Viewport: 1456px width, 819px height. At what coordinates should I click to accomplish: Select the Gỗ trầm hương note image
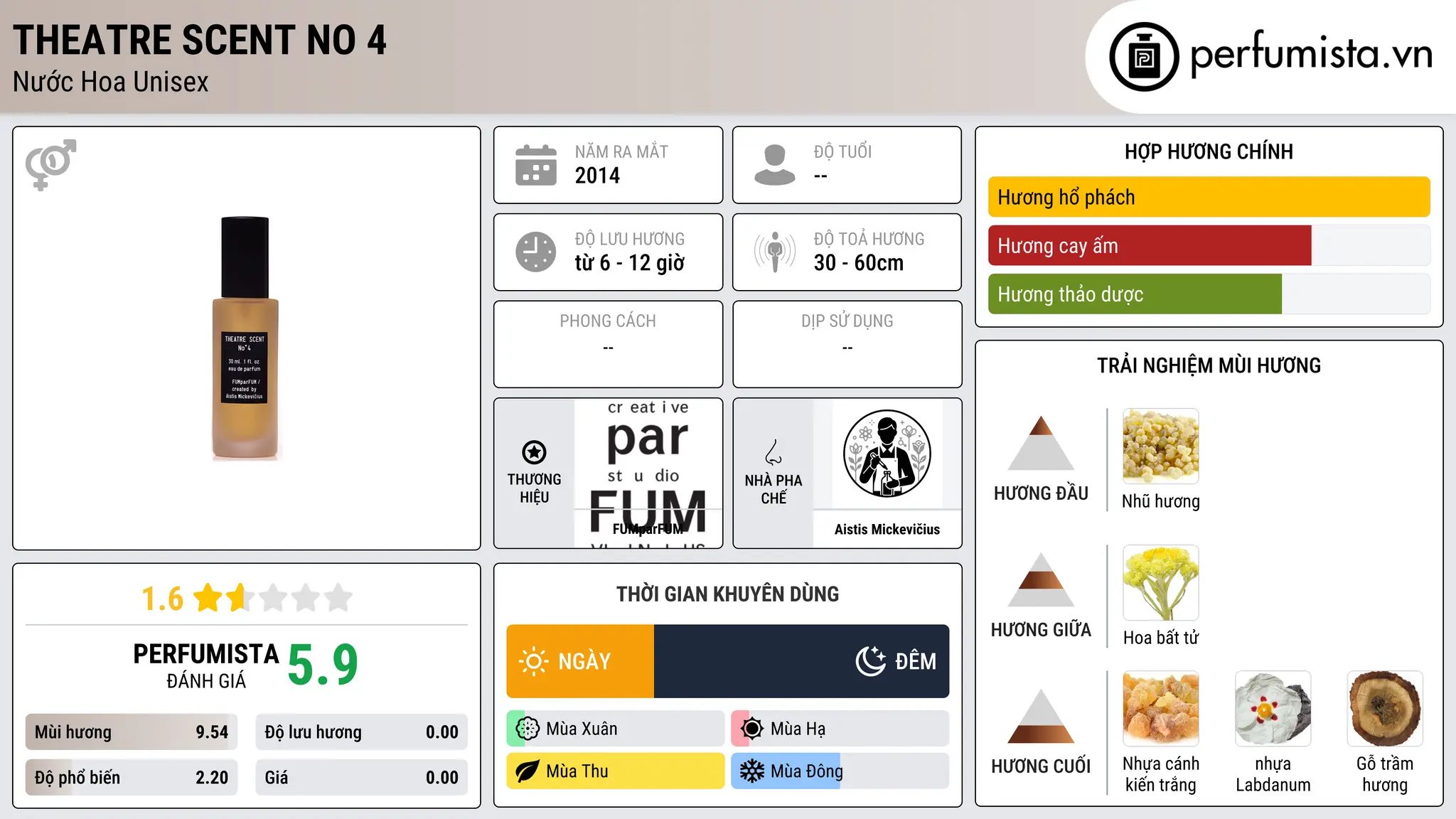(x=1385, y=709)
